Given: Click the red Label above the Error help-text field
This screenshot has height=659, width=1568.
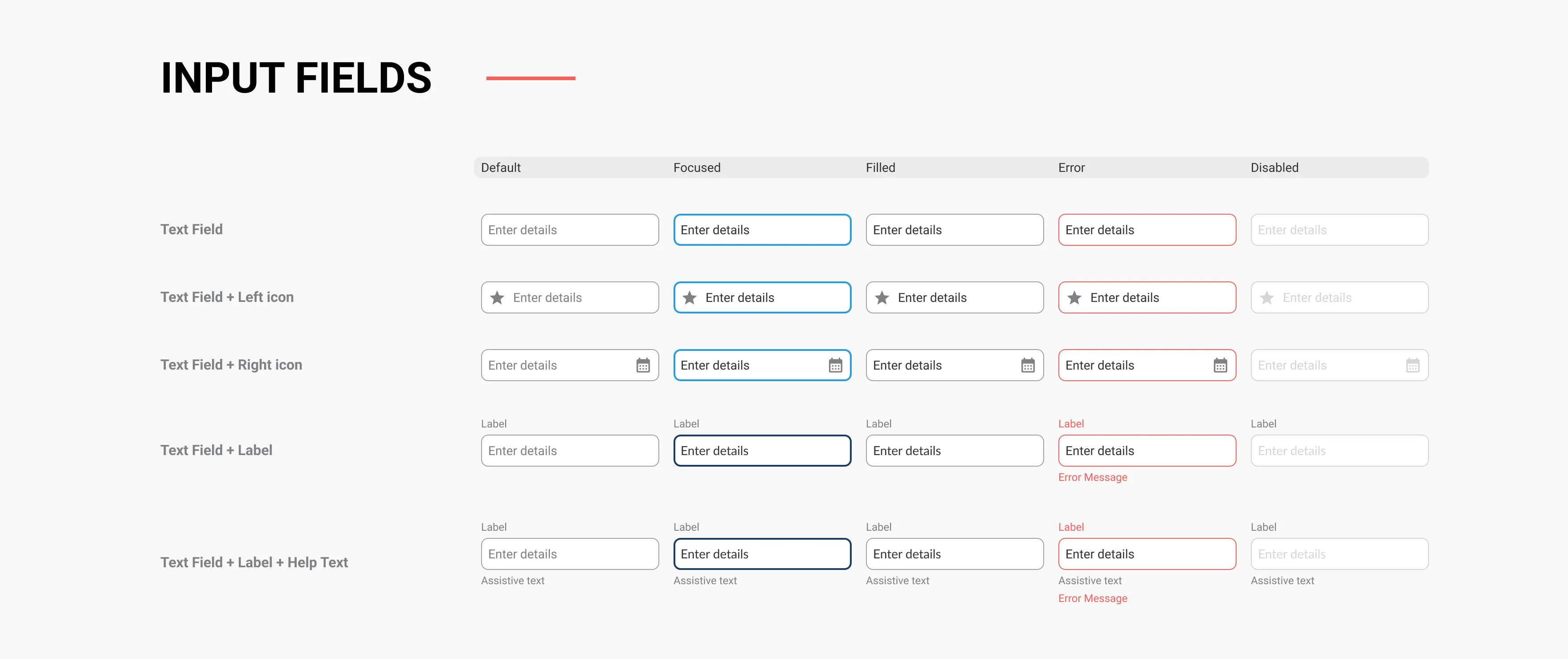Looking at the screenshot, I should tap(1071, 527).
